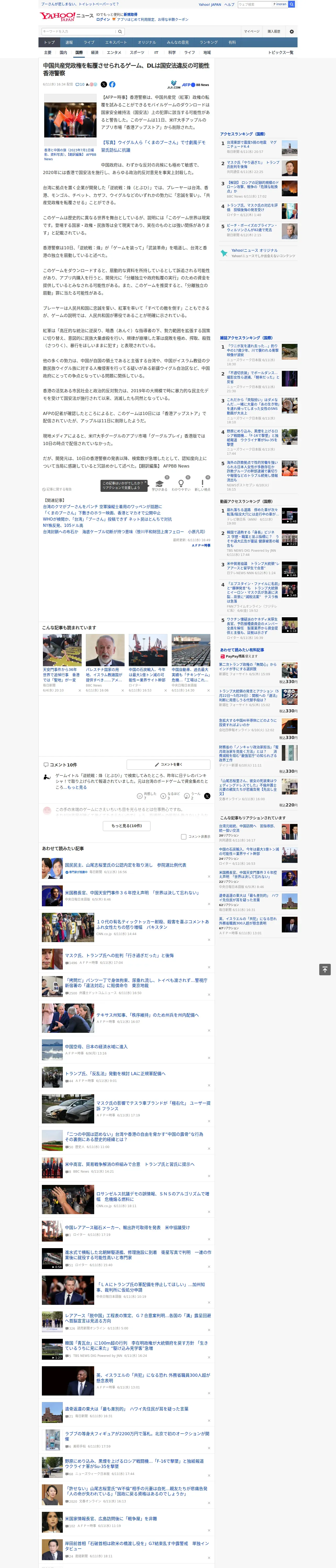Click the JIJI.COM source logo
Screen dimensions: 336x1568
pos(173,85)
